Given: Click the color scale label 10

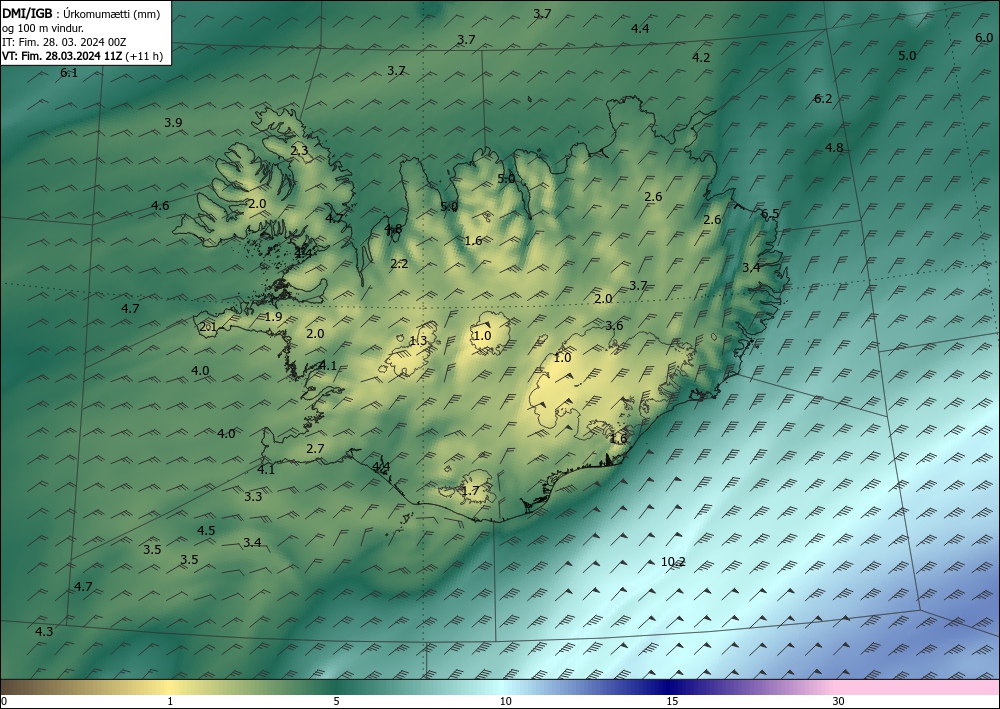Looking at the screenshot, I should tap(506, 702).
